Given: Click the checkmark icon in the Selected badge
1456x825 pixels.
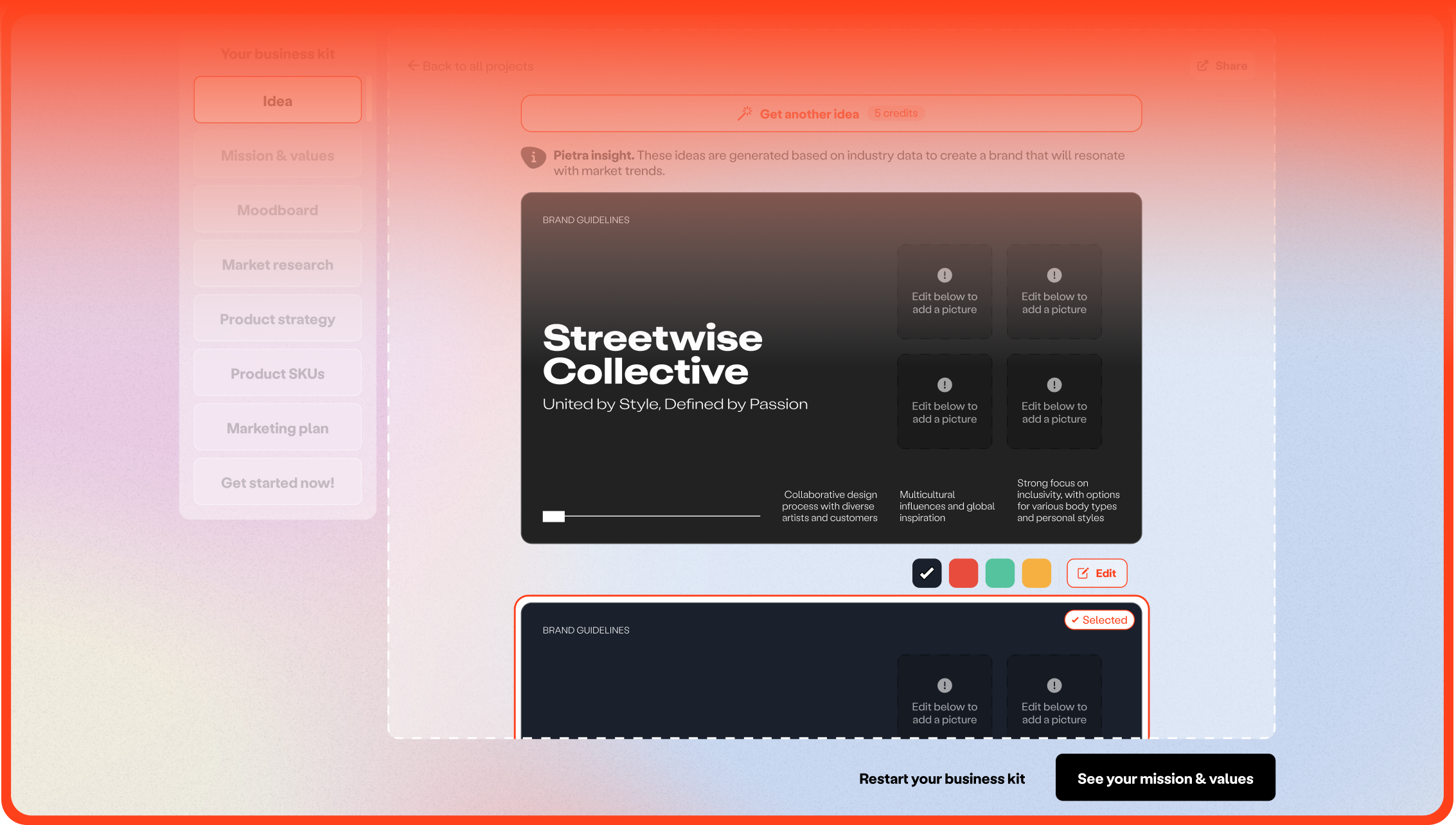Looking at the screenshot, I should 1075,620.
